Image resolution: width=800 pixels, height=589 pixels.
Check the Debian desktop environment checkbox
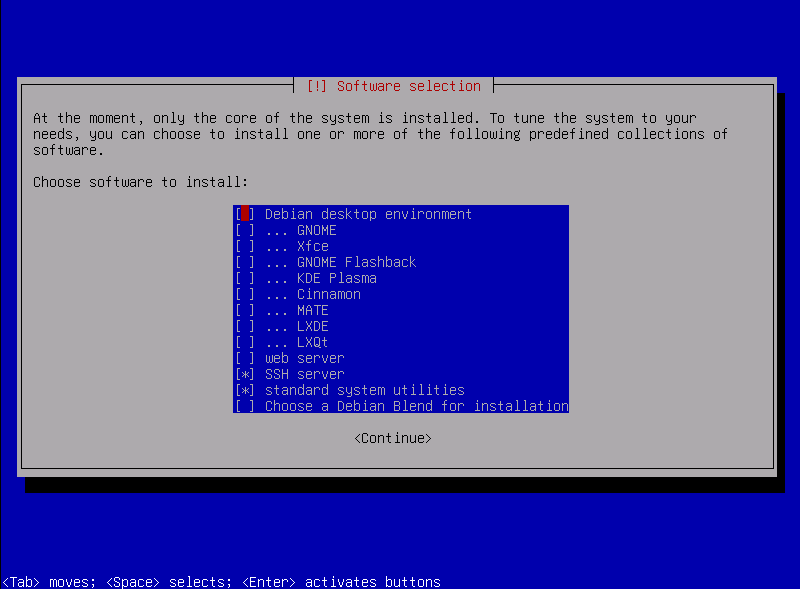[x=245, y=214]
